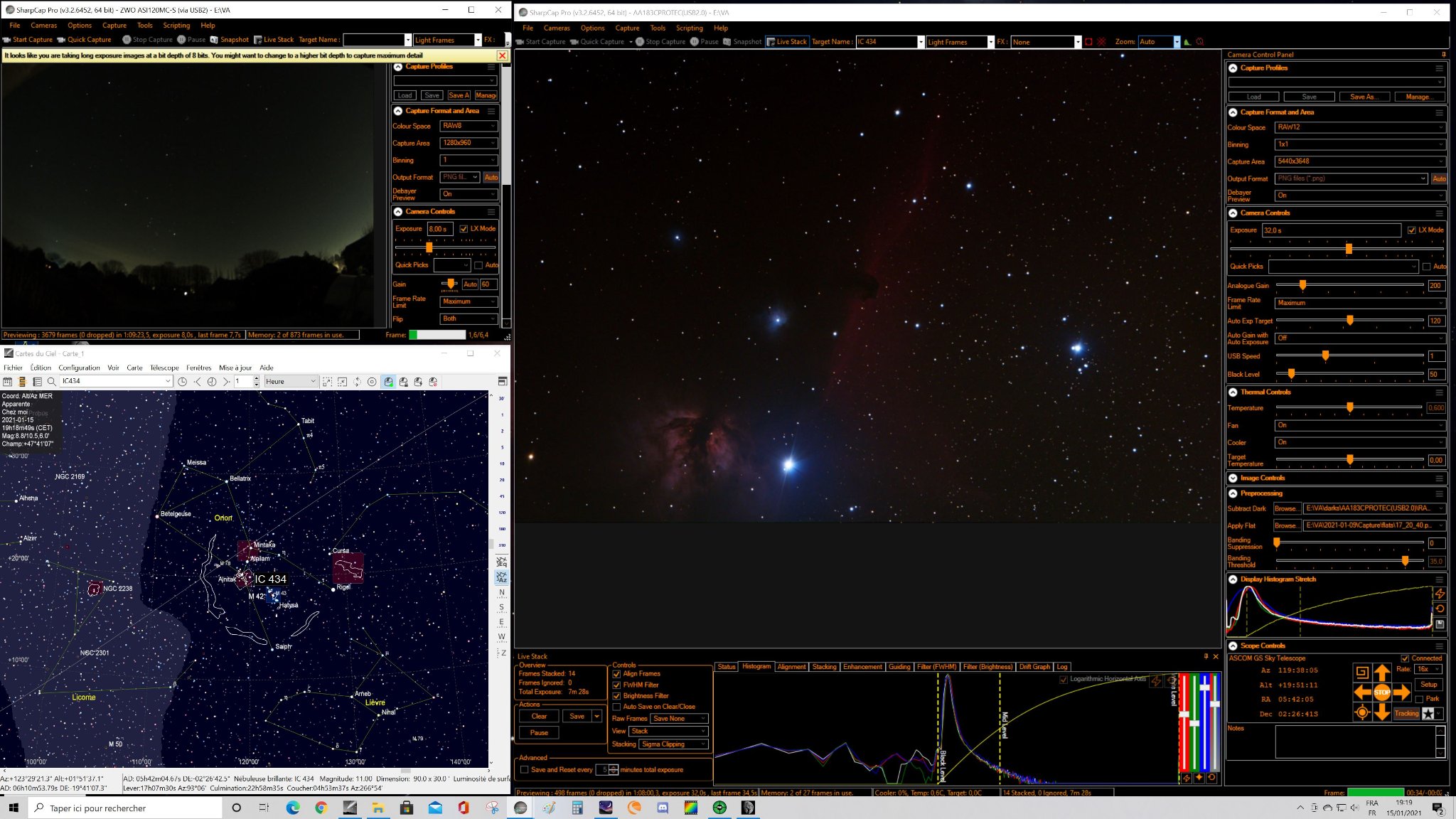Open the Drift Graph tab
Screen dimensions: 1456x819
pos(1034,667)
